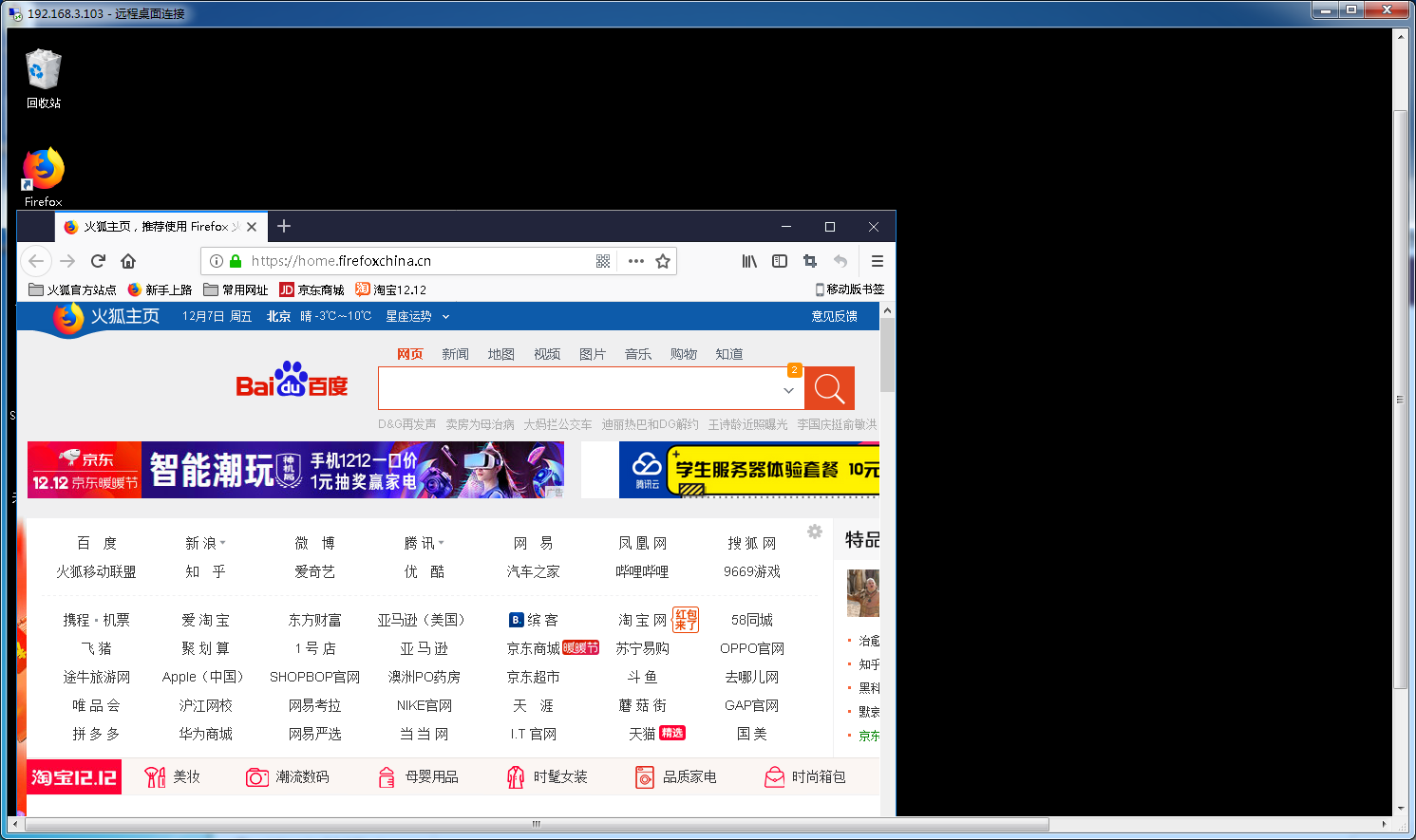The image size is (1416, 840).
Task: Select the 音乐 search tab
Action: (x=638, y=354)
